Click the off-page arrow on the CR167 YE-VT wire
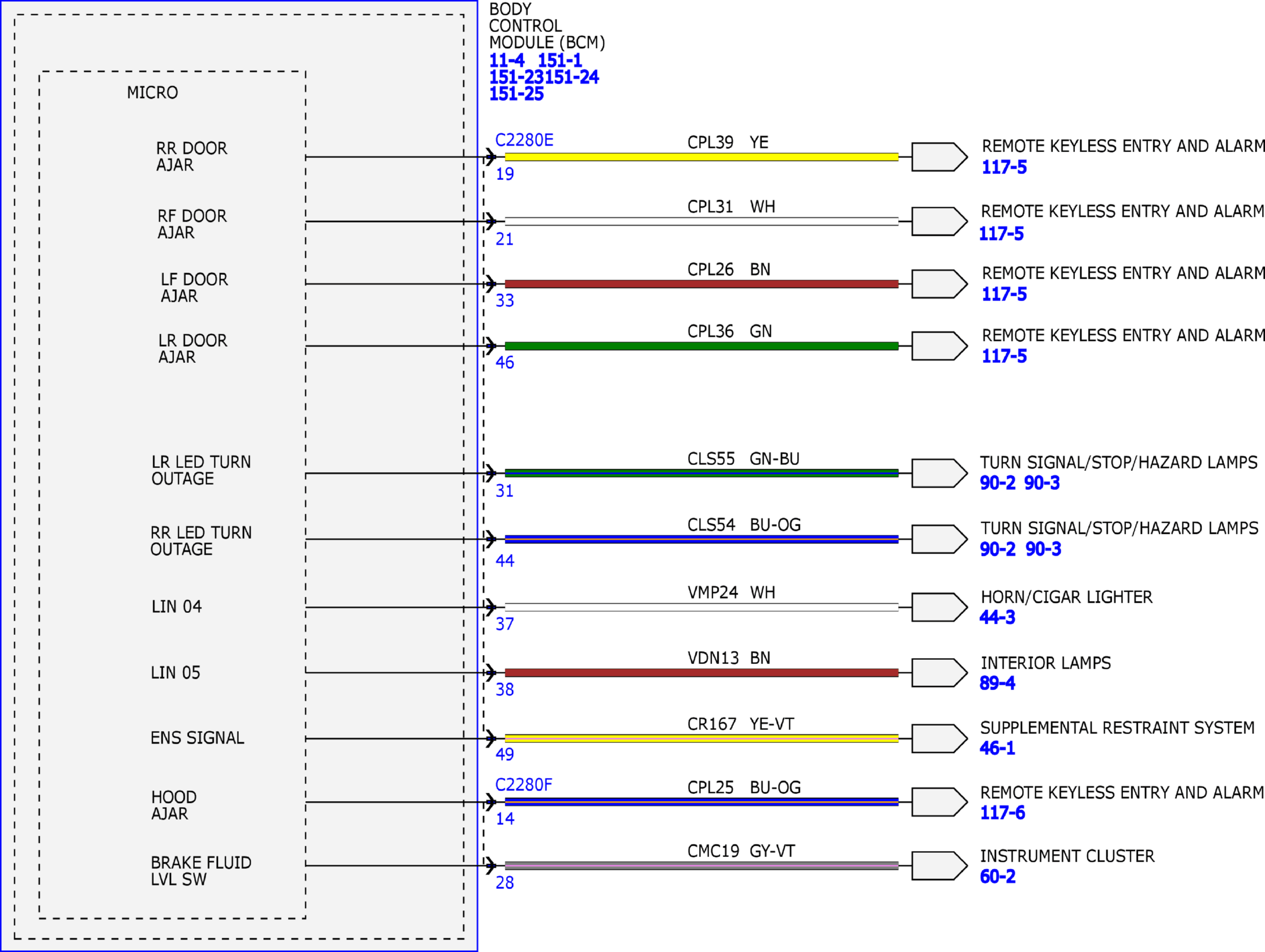The width and height of the screenshot is (1265, 952). coord(939,739)
